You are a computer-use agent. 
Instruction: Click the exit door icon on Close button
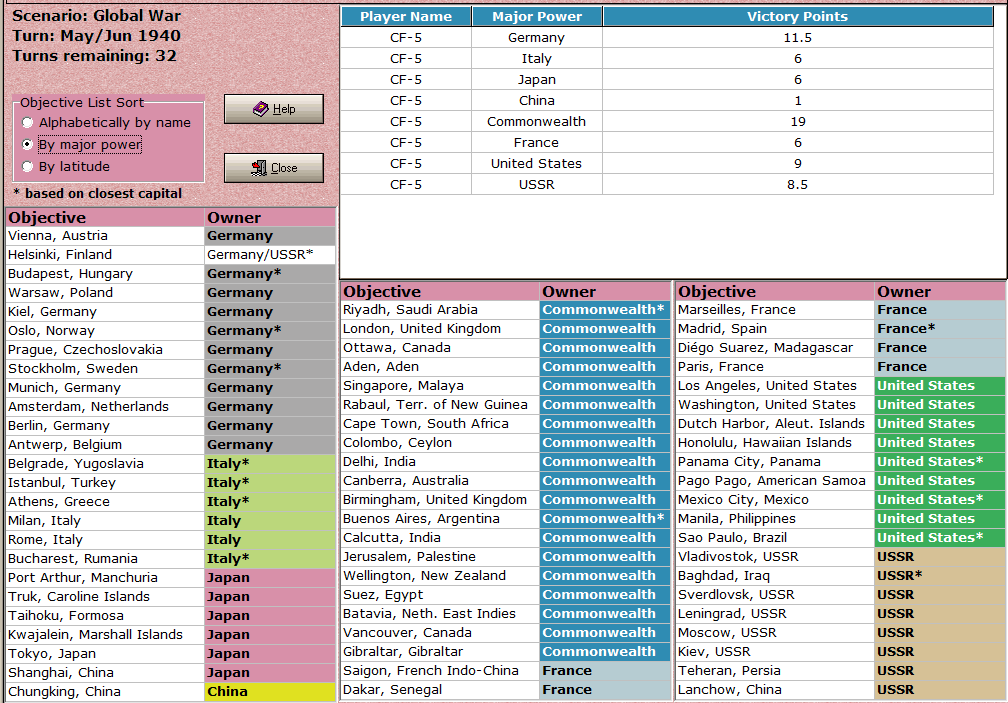tap(258, 168)
